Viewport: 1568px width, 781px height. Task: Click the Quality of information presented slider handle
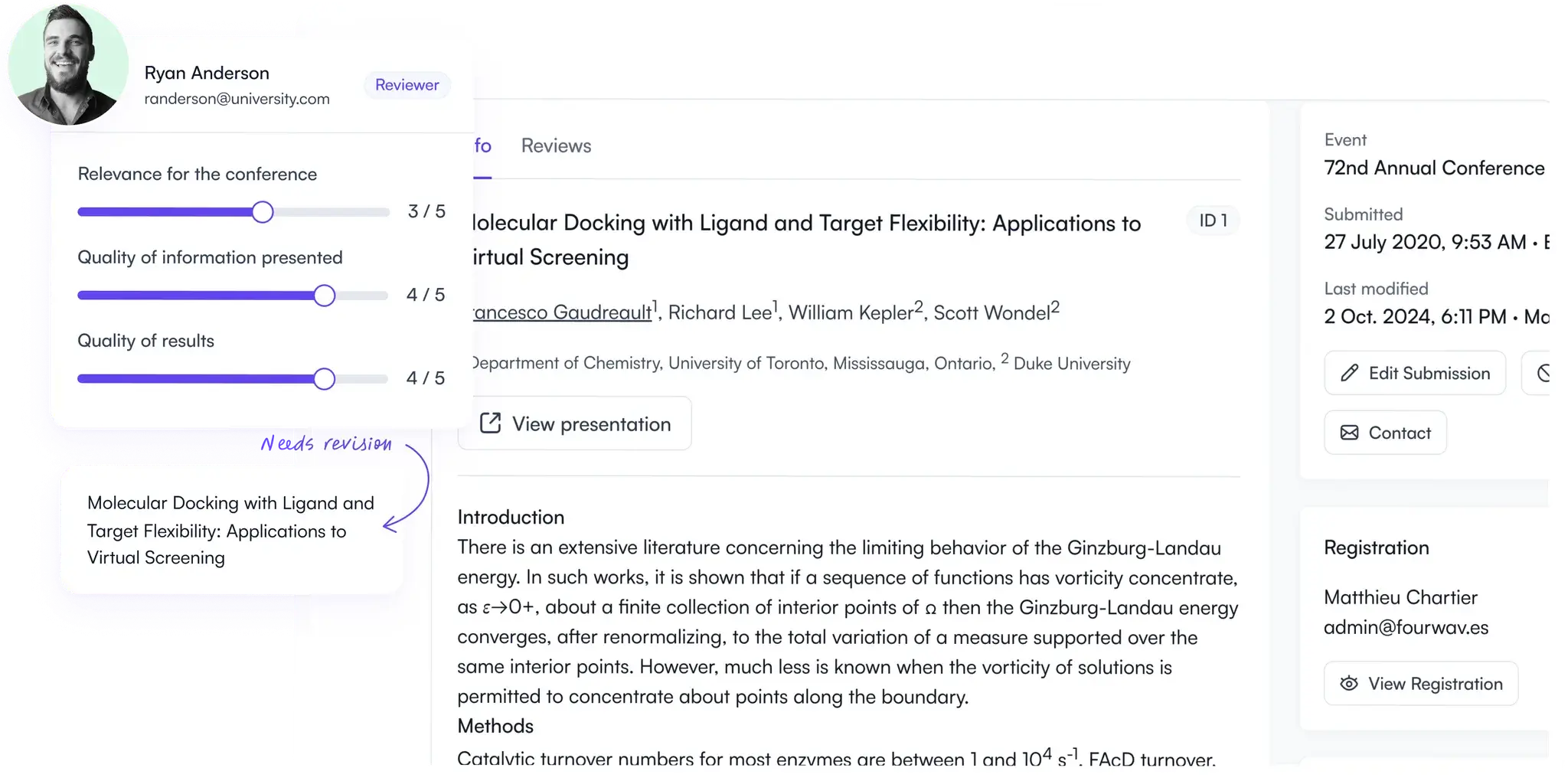point(323,295)
